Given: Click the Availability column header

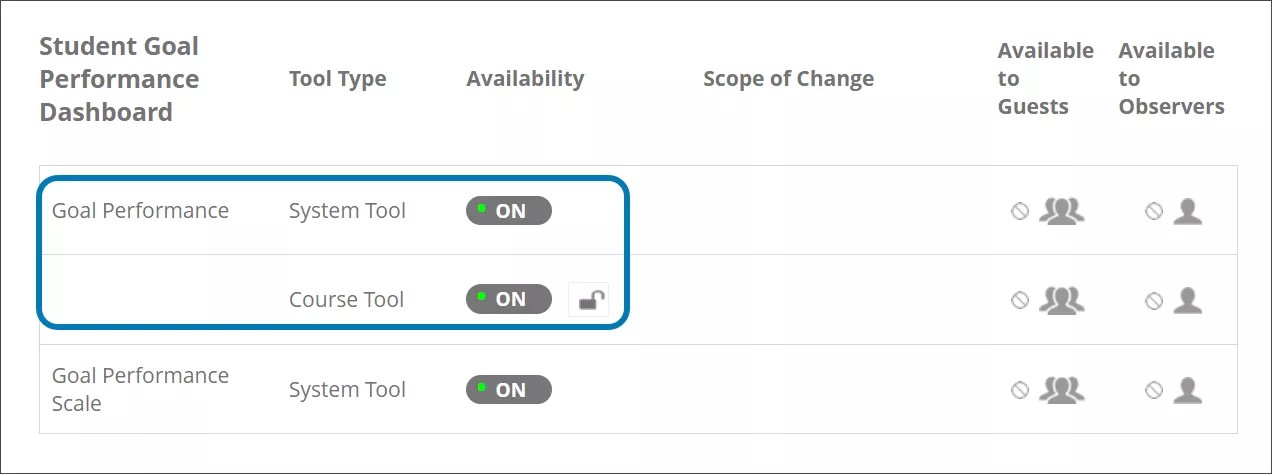Looking at the screenshot, I should 525,79.
